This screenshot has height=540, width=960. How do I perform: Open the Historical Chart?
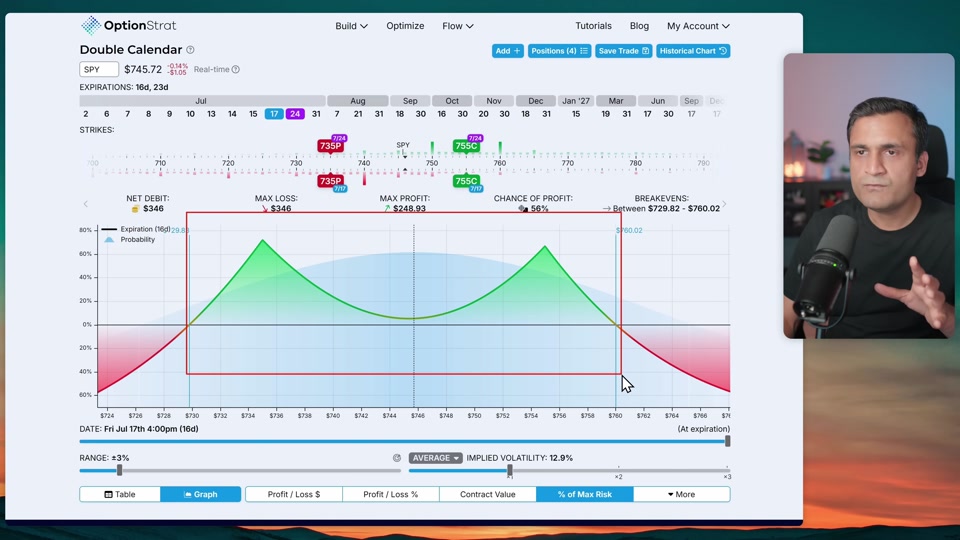[x=693, y=51]
